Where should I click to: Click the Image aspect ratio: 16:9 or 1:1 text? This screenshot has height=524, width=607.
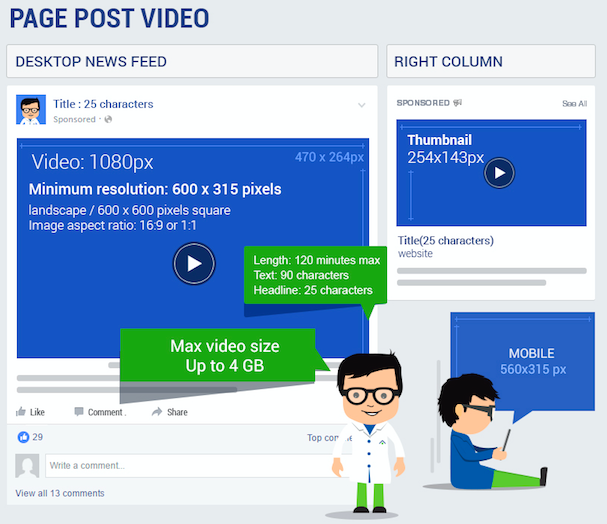112,225
